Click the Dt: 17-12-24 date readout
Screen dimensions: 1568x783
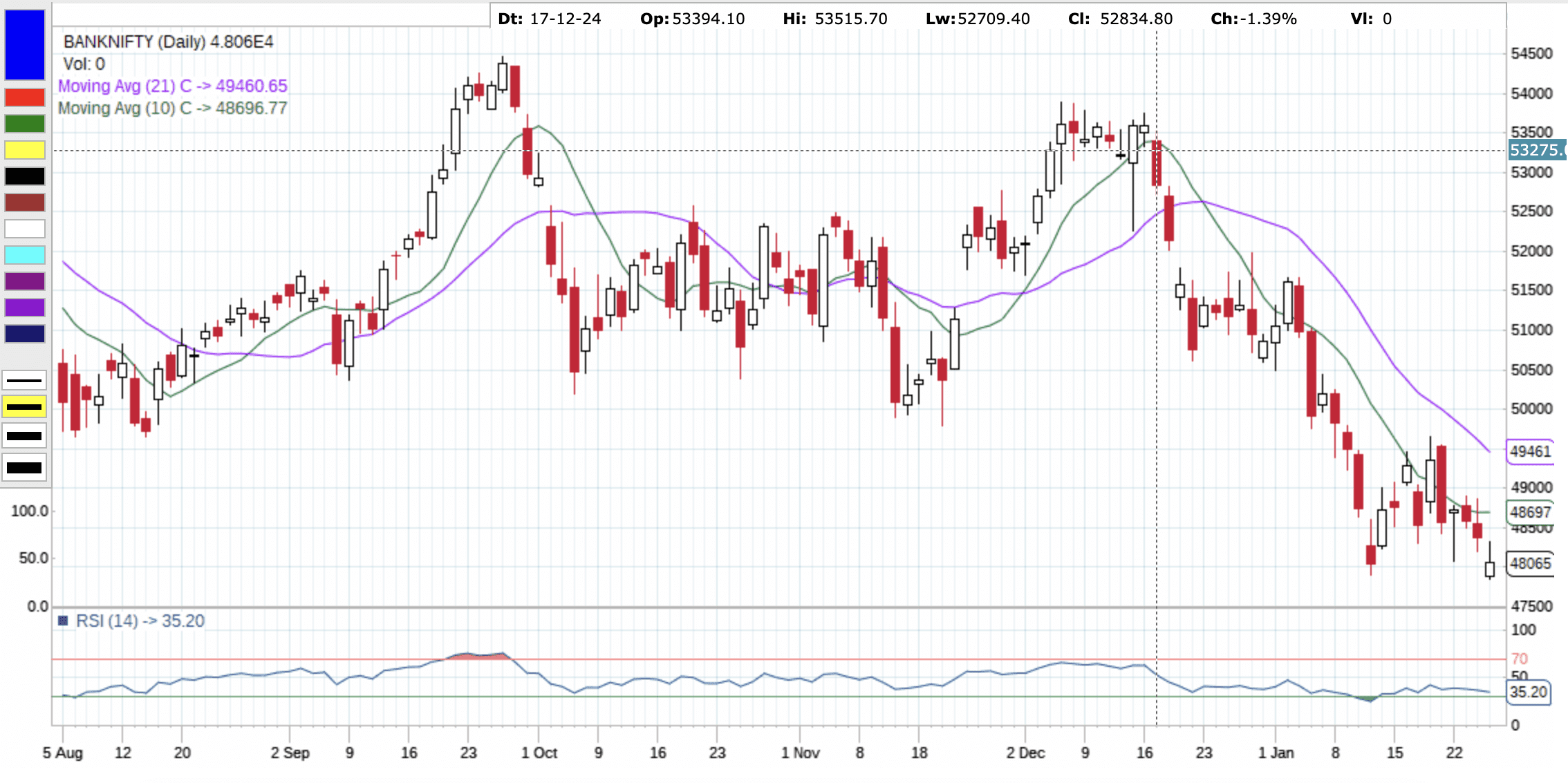[x=550, y=19]
